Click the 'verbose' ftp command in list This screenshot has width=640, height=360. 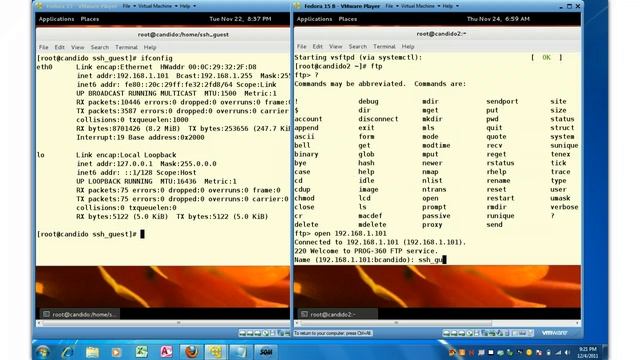[564, 207]
